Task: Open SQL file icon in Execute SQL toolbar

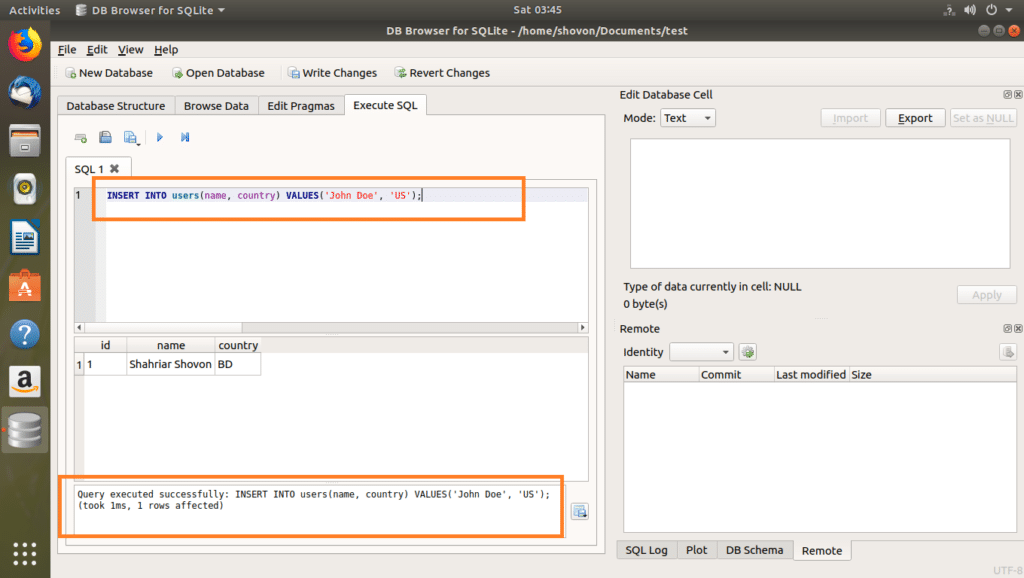Action: 105,137
